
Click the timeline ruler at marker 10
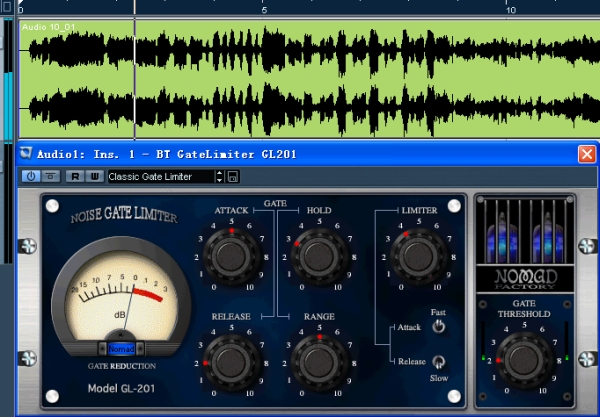click(x=511, y=10)
